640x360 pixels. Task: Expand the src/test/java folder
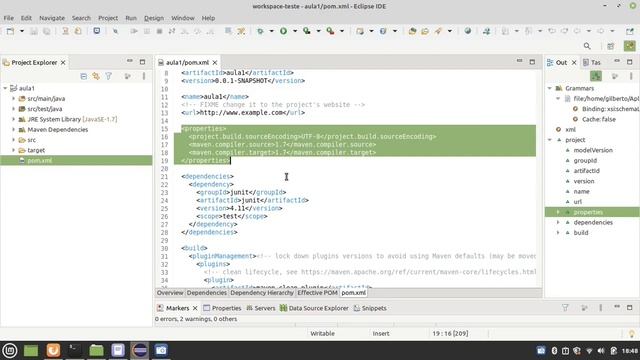click(x=13, y=109)
